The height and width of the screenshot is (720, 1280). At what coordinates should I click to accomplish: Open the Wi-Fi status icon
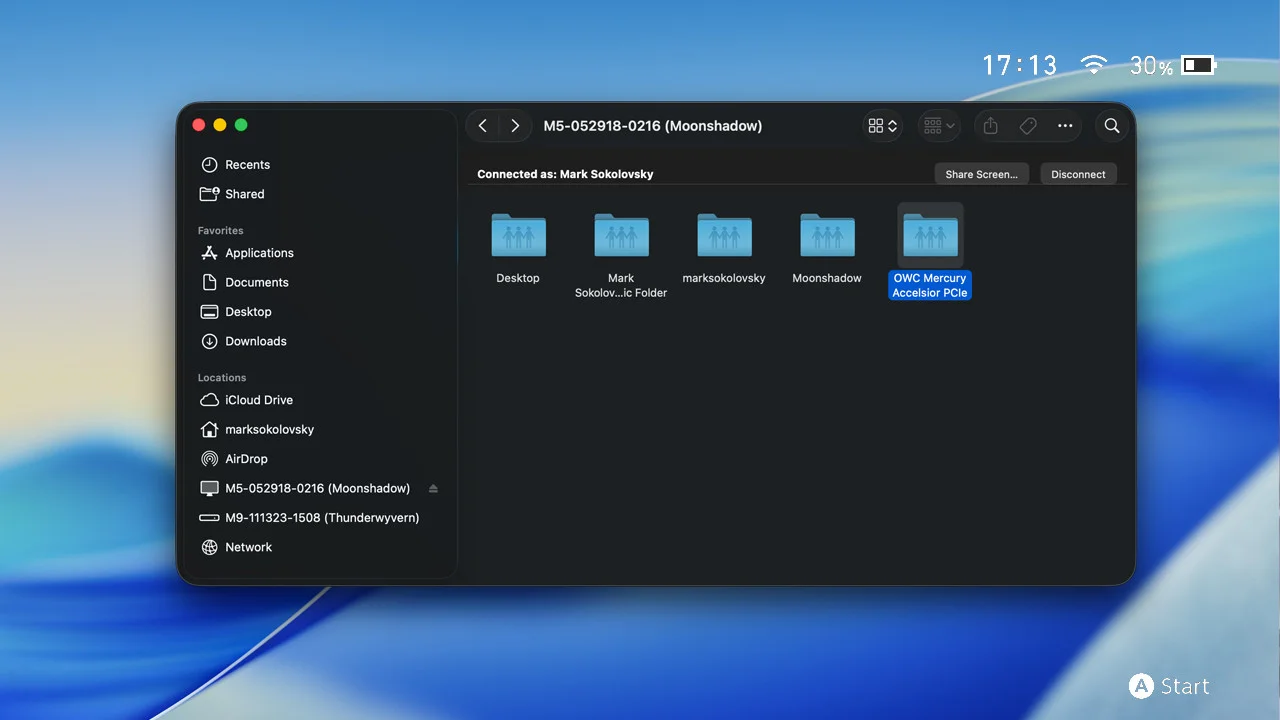(1094, 66)
